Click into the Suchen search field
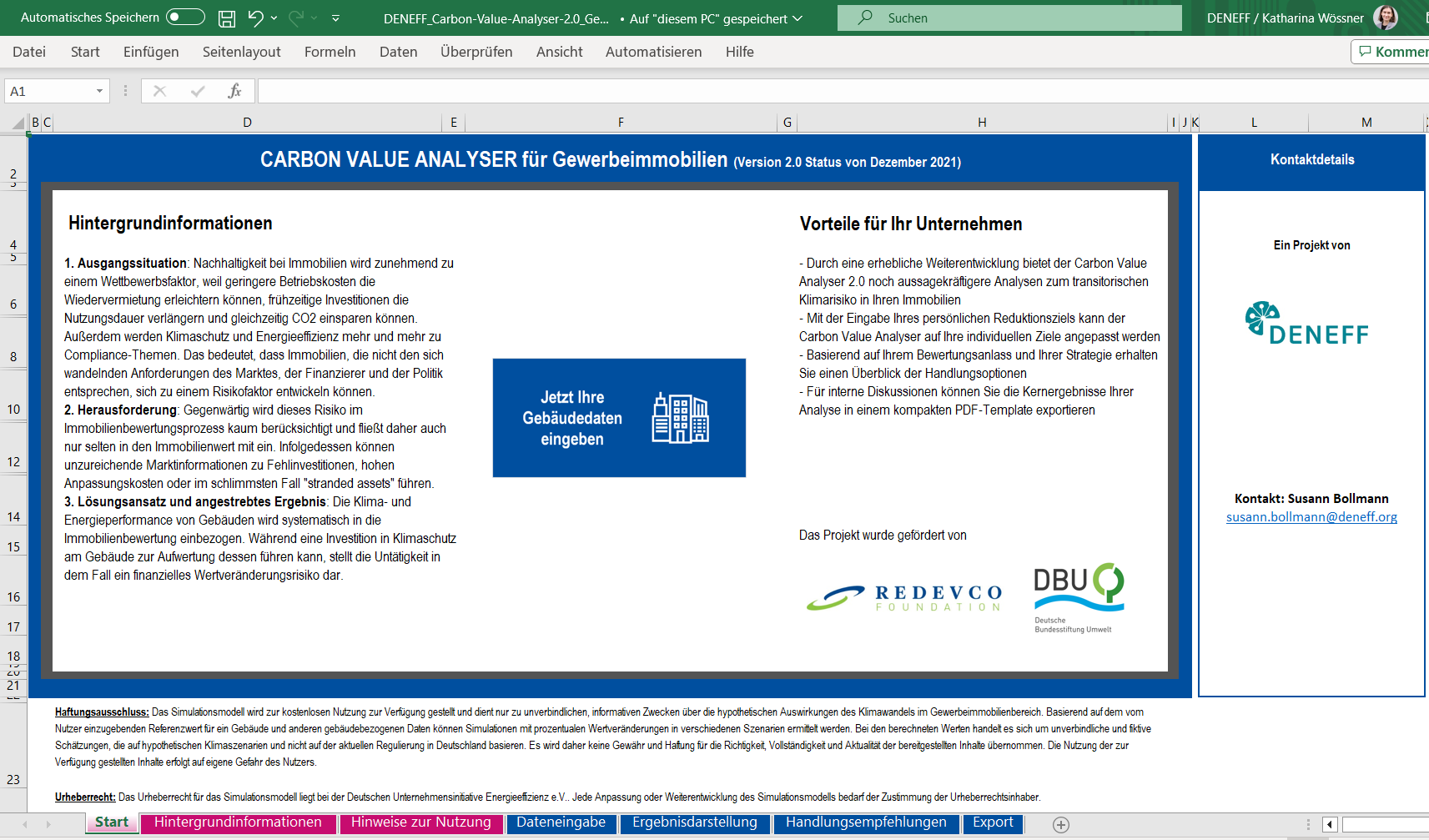This screenshot has width=1429, height=840. point(1009,18)
